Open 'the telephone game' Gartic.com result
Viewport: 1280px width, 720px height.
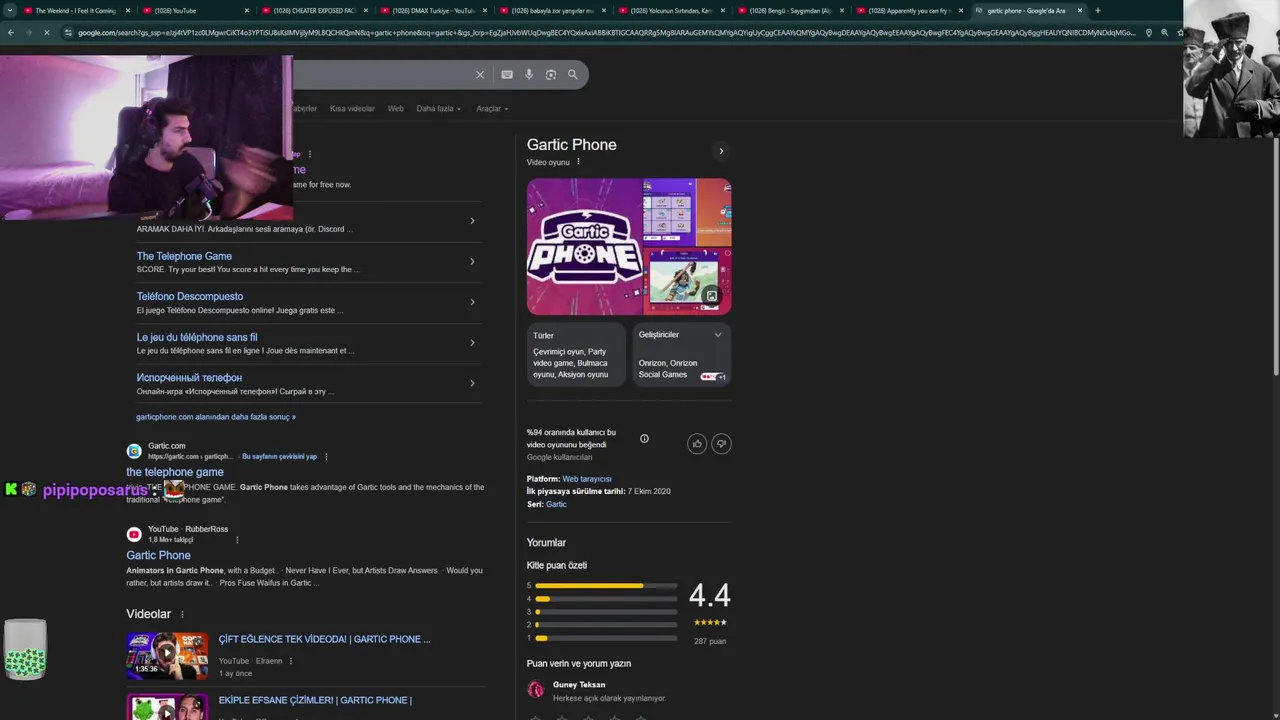tap(175, 472)
